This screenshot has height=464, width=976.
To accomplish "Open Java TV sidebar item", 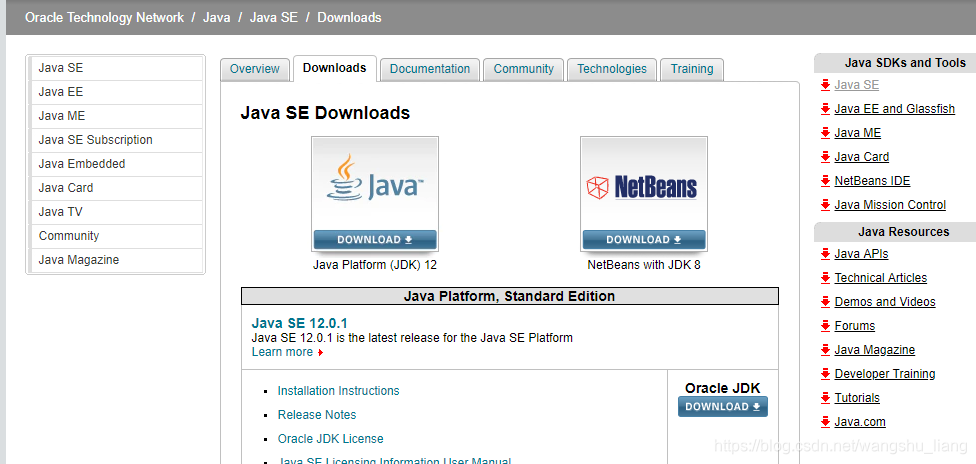I will (x=117, y=212).
